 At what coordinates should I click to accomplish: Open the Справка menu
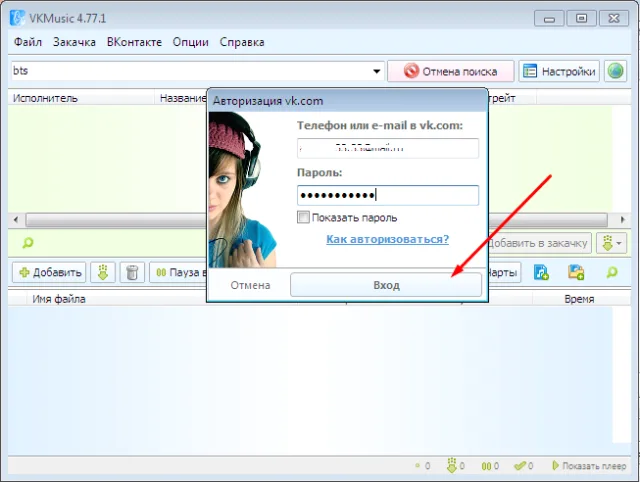pyautogui.click(x=242, y=42)
